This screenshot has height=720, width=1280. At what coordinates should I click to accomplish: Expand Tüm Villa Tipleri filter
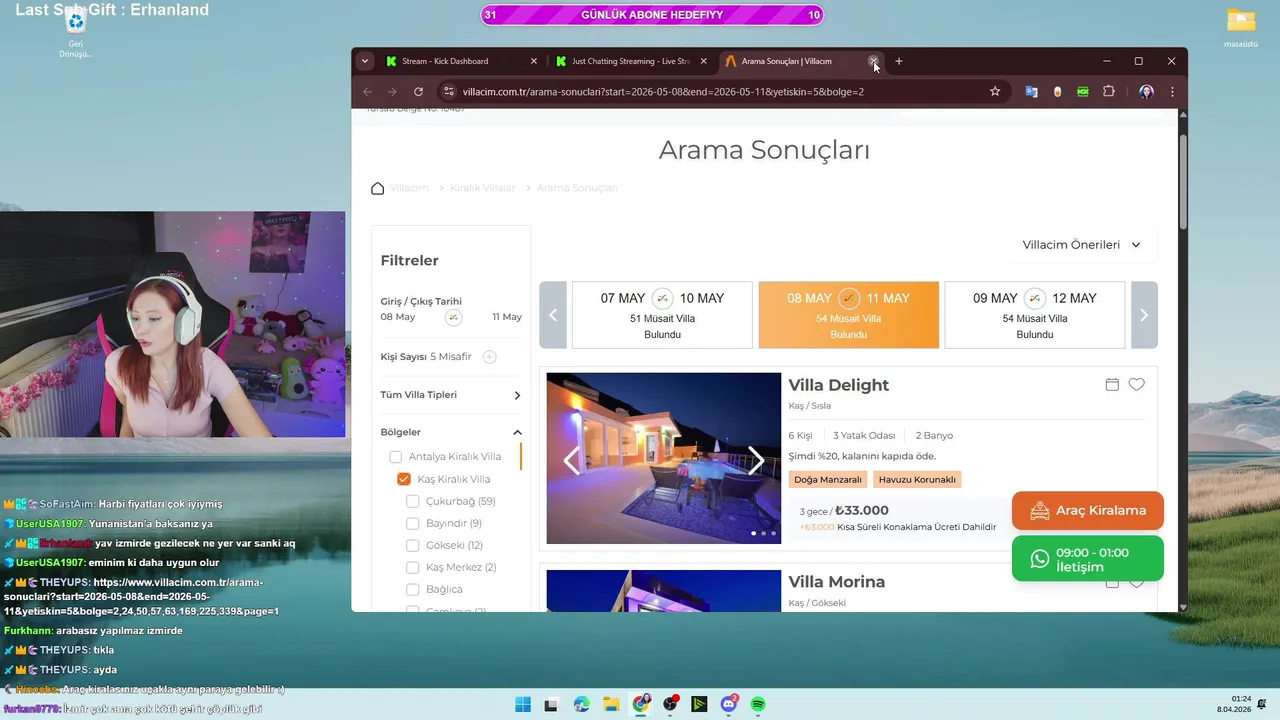coord(451,395)
